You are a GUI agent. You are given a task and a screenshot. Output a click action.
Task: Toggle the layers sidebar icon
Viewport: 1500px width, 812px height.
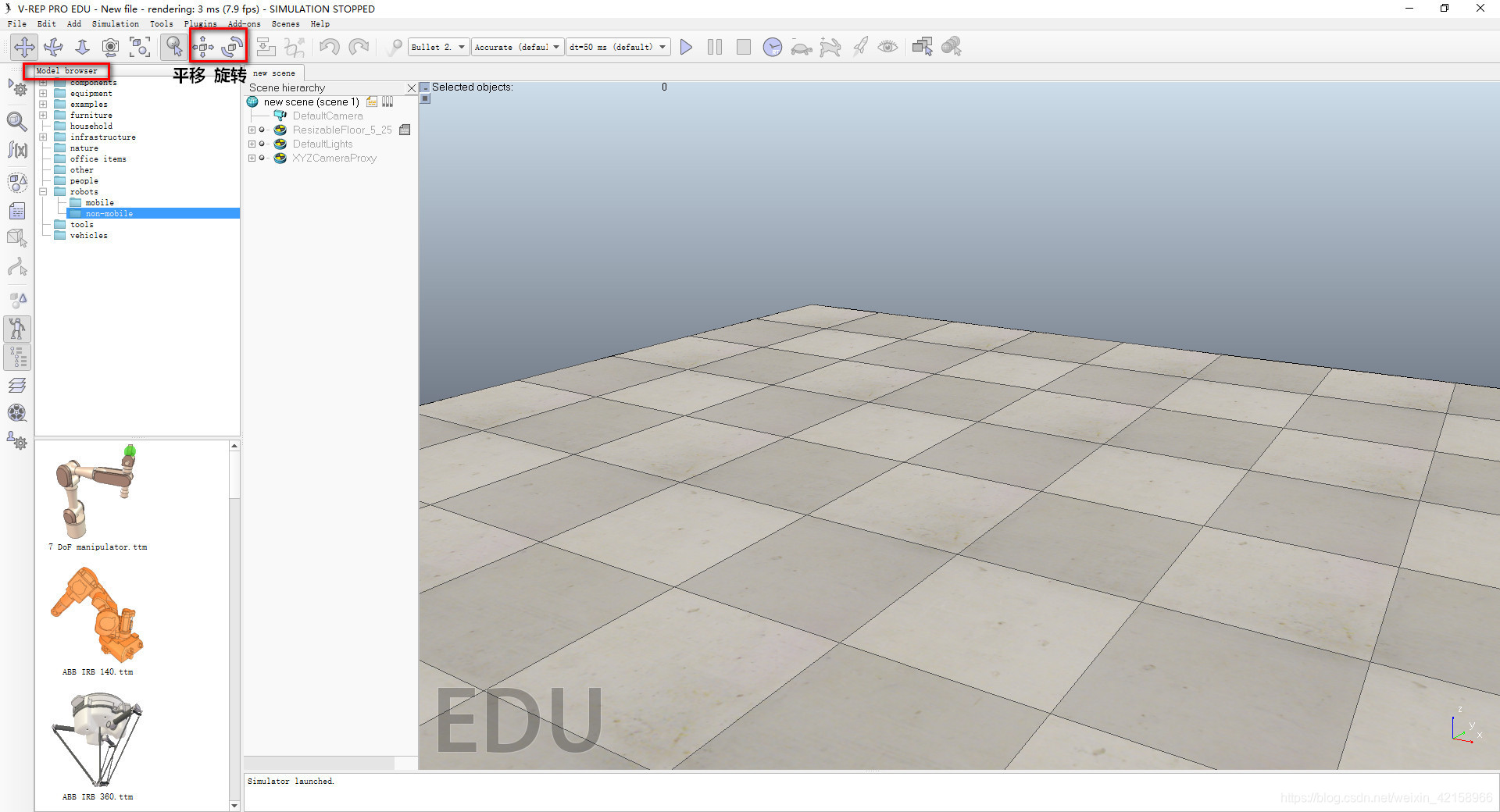pyautogui.click(x=17, y=385)
